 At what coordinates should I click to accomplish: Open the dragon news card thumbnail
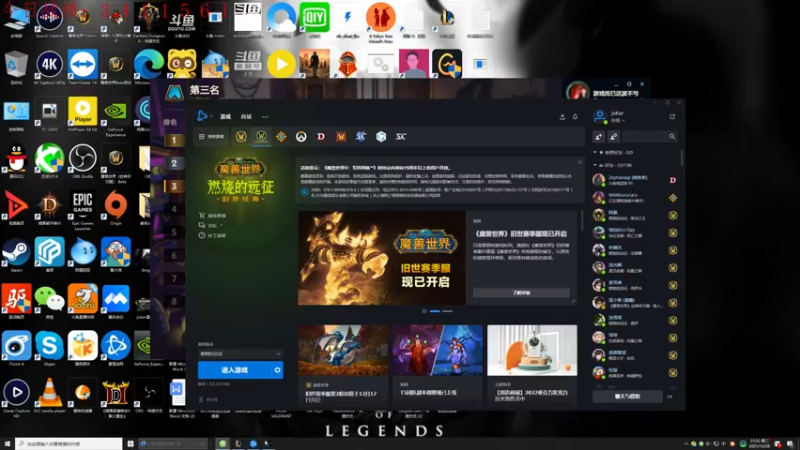pos(343,351)
